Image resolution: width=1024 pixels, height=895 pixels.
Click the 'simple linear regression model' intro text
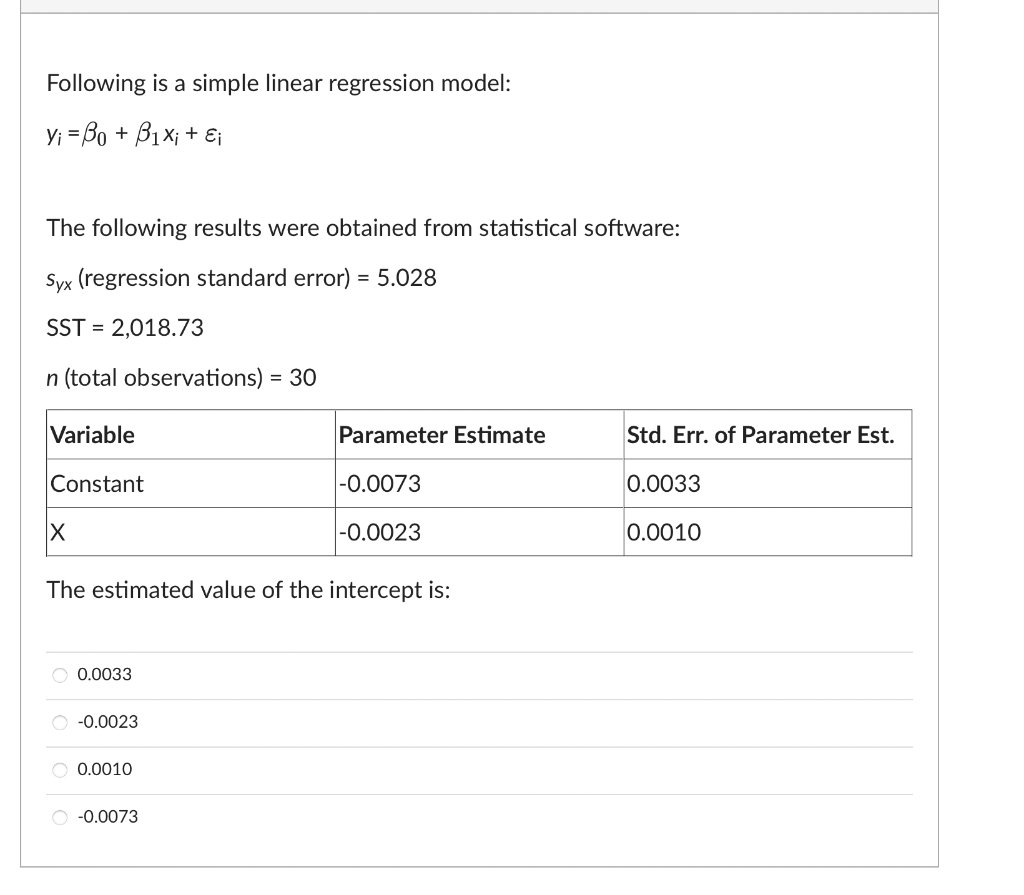278,84
